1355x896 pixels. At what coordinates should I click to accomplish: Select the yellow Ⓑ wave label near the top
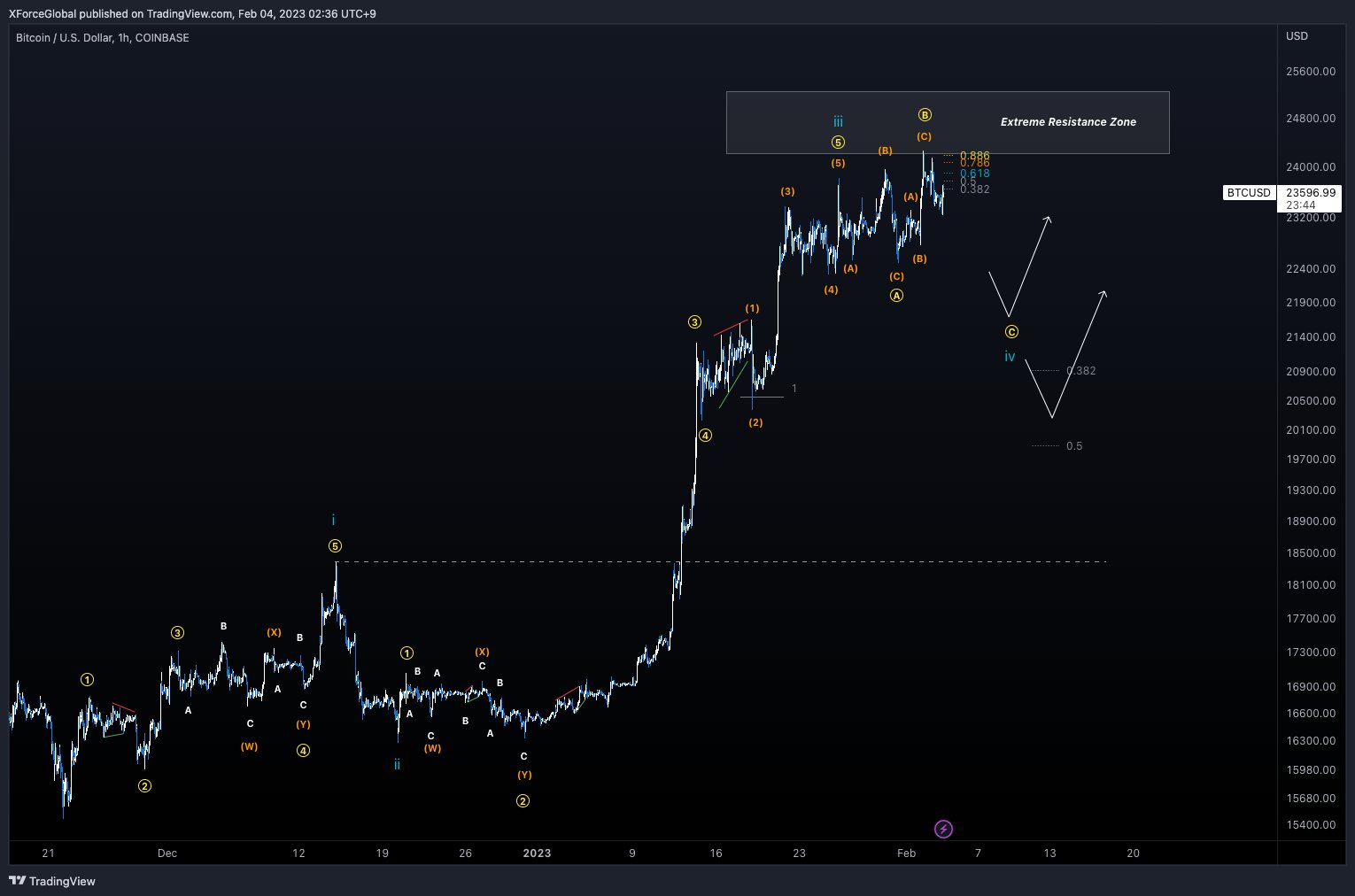[x=925, y=113]
